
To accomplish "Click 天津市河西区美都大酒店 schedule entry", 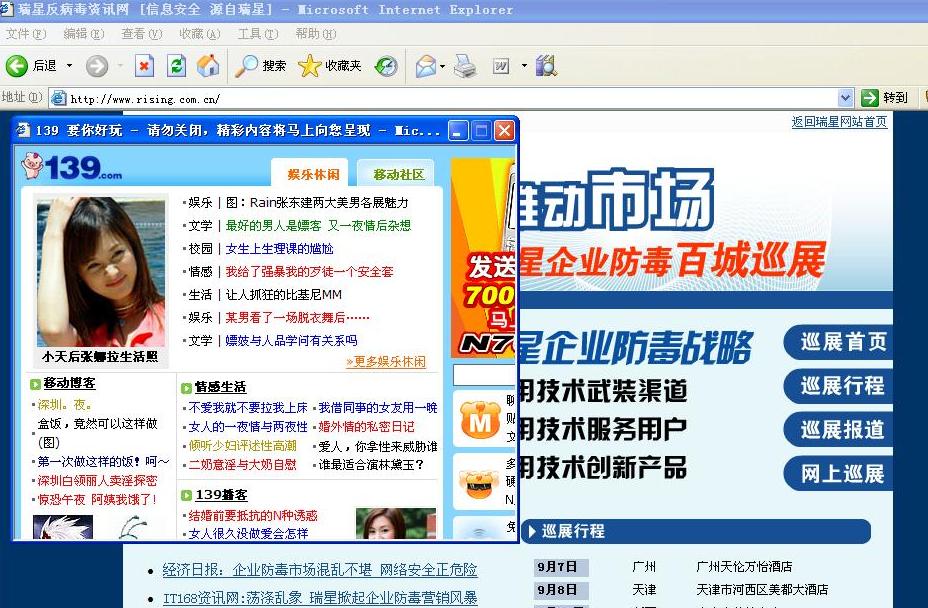I will [x=762, y=590].
